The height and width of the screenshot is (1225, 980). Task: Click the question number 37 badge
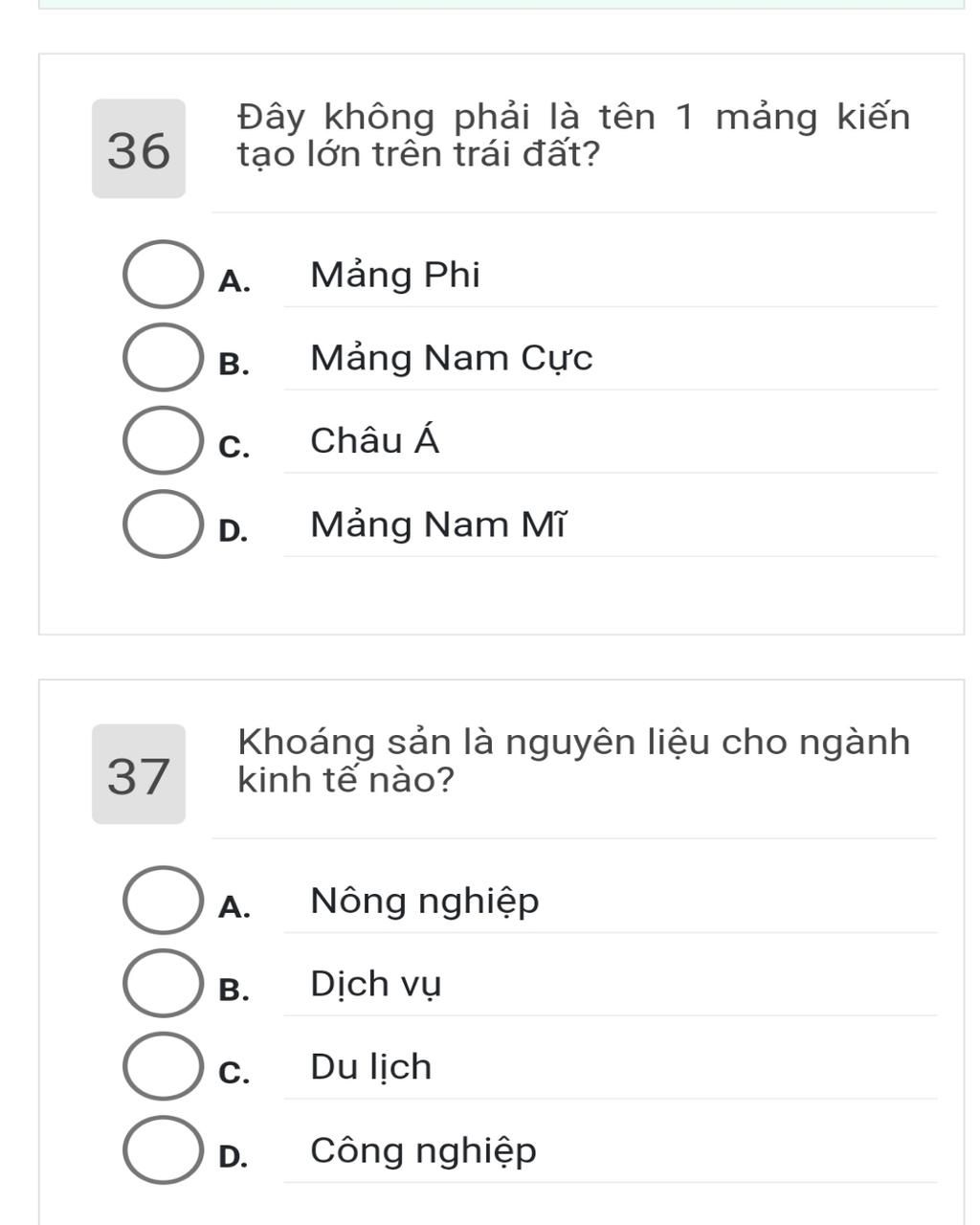[x=139, y=774]
